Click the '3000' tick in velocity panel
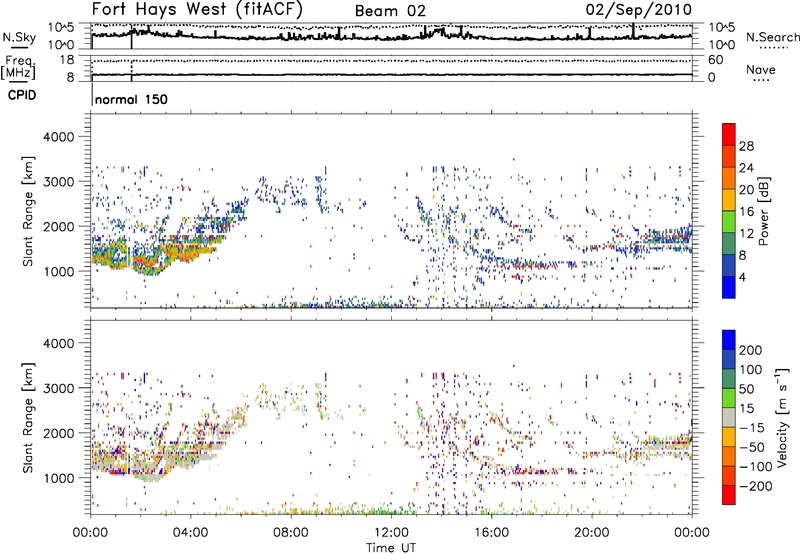Image resolution: width=800 pixels, height=554 pixels. (x=59, y=388)
